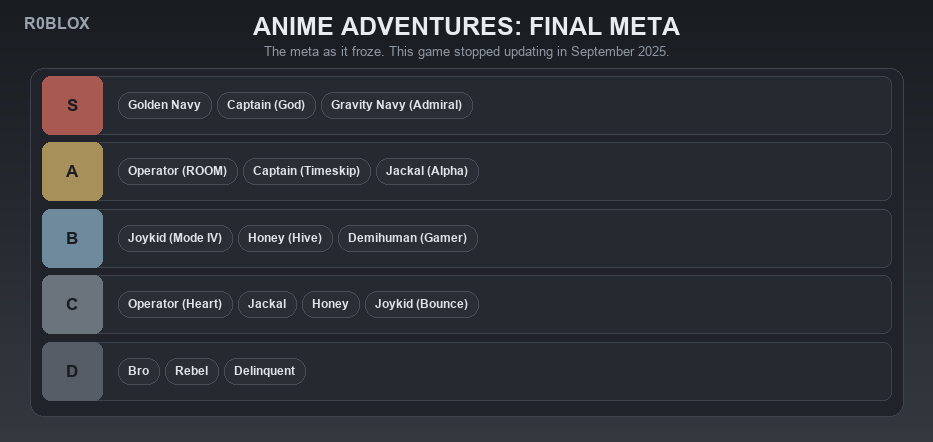Screen dimensions: 933x442
Task: Select Operator (ROOM) in A tier
Action: pyautogui.click(x=178, y=171)
